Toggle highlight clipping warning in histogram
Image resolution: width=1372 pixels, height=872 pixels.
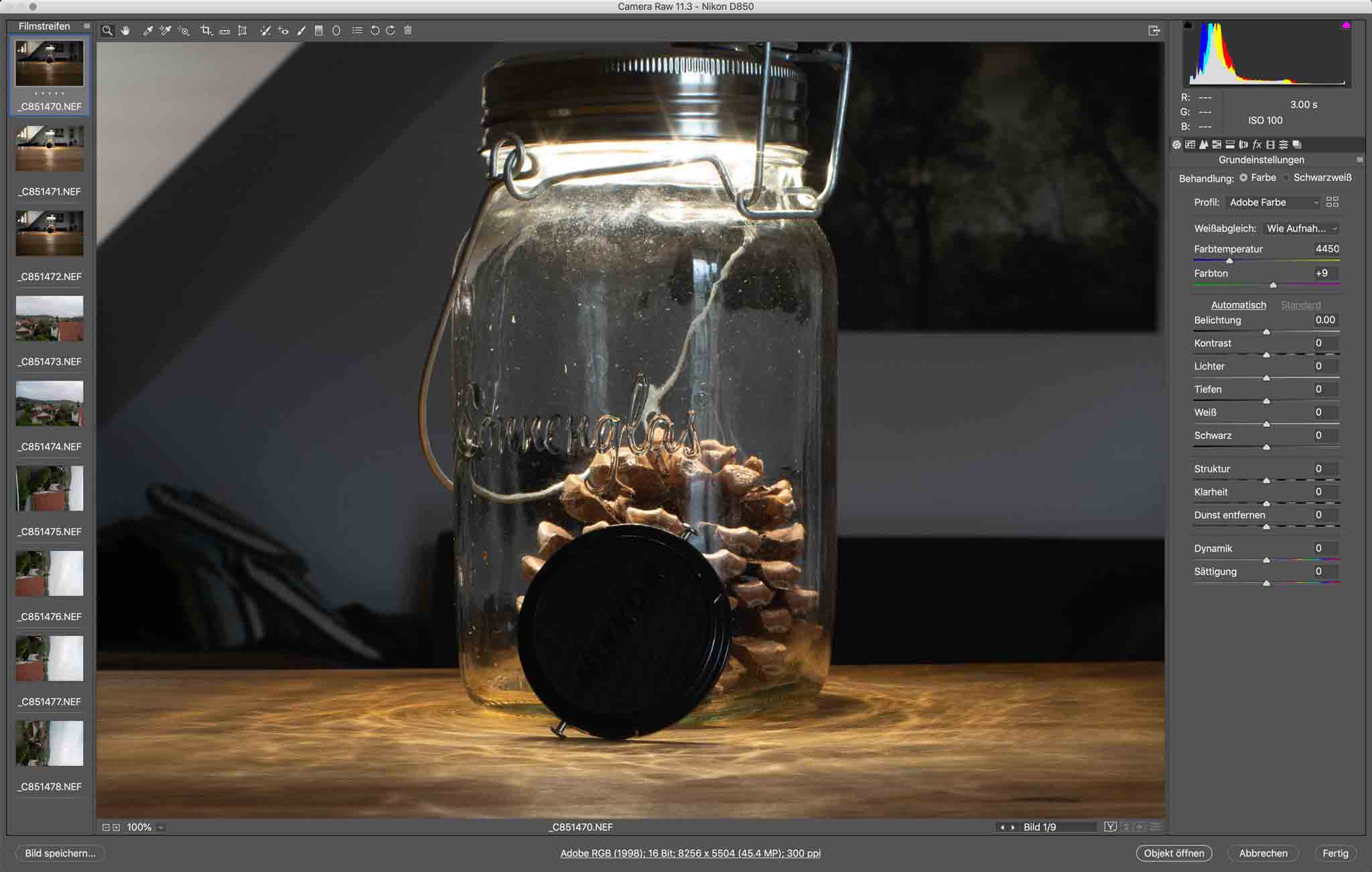(x=1346, y=25)
